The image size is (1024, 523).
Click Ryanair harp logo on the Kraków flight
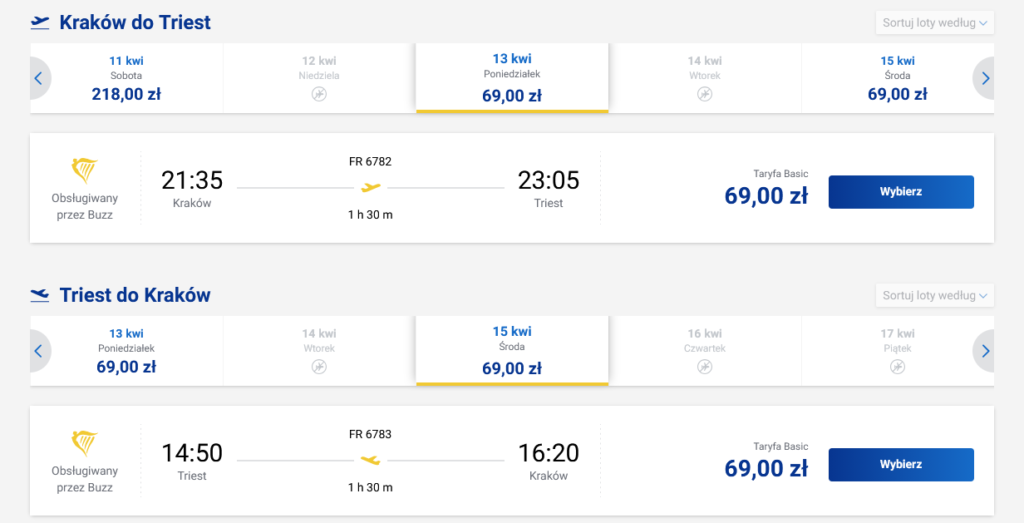(x=85, y=169)
